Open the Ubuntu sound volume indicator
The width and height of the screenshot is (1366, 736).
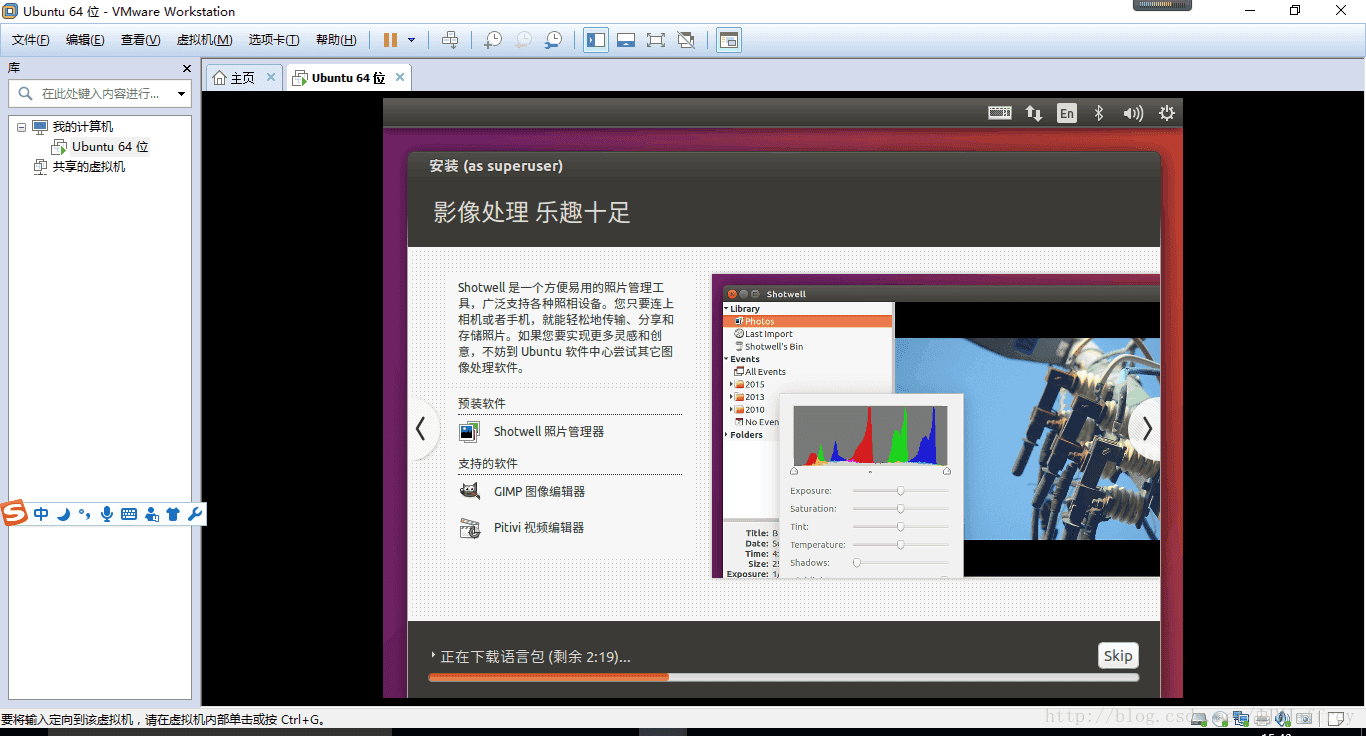1132,113
